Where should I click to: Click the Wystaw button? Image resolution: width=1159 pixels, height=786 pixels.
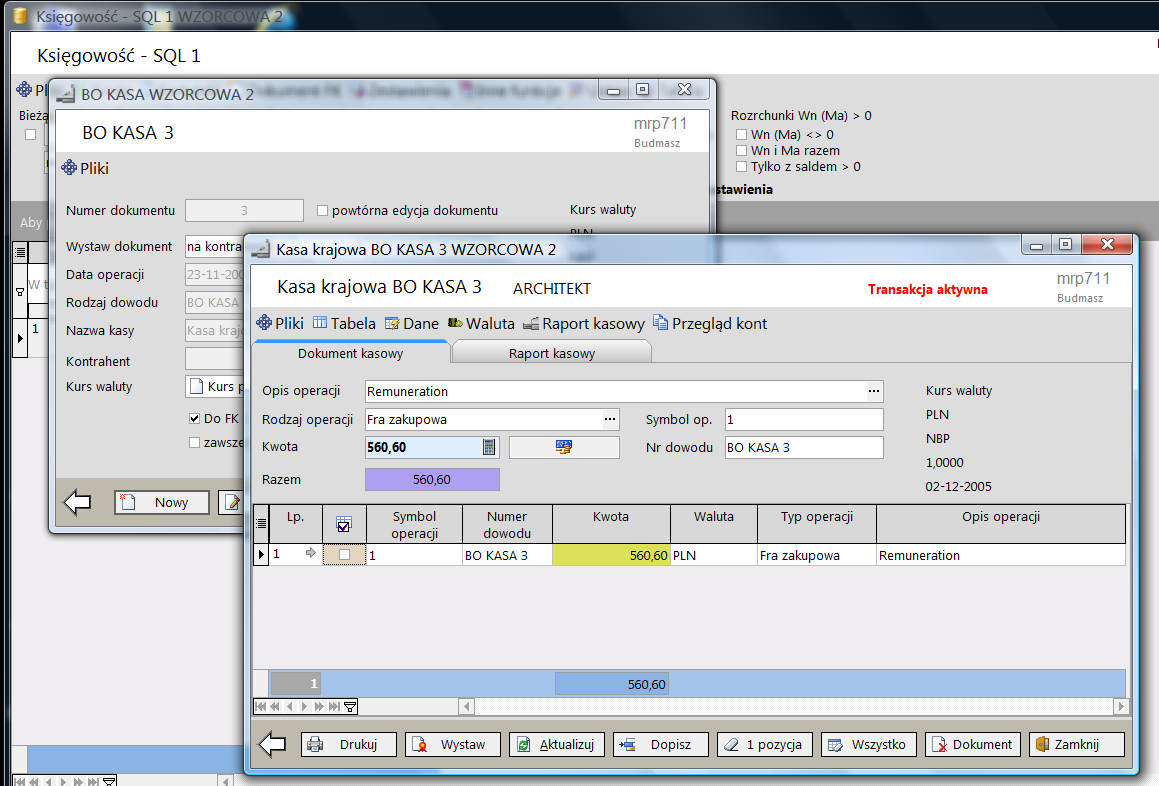453,745
